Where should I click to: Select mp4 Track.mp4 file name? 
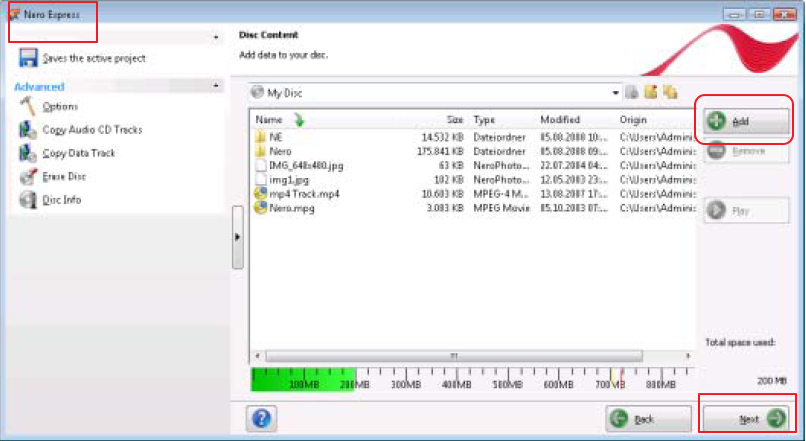304,194
